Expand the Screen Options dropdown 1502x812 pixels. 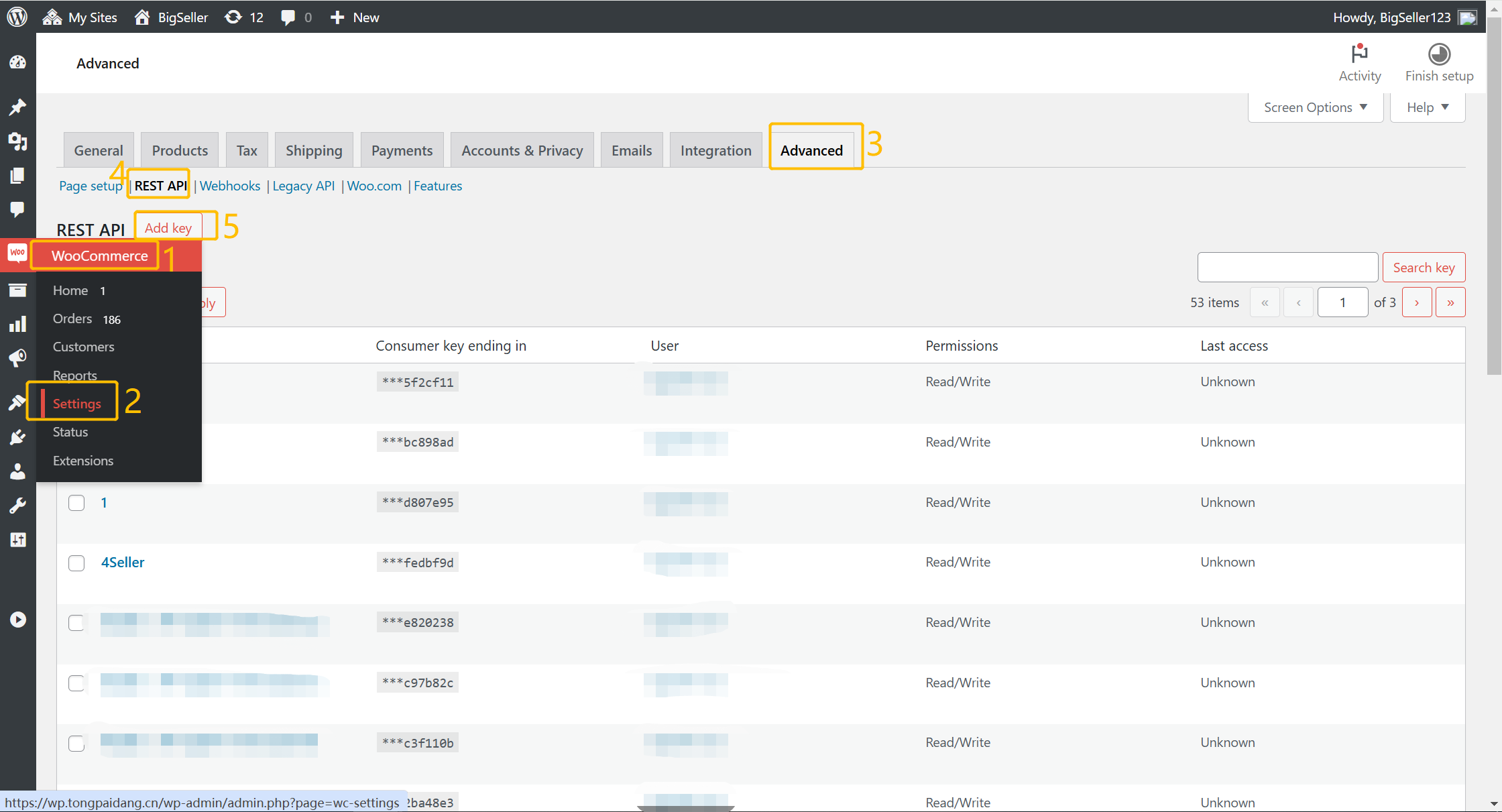pyautogui.click(x=1315, y=107)
